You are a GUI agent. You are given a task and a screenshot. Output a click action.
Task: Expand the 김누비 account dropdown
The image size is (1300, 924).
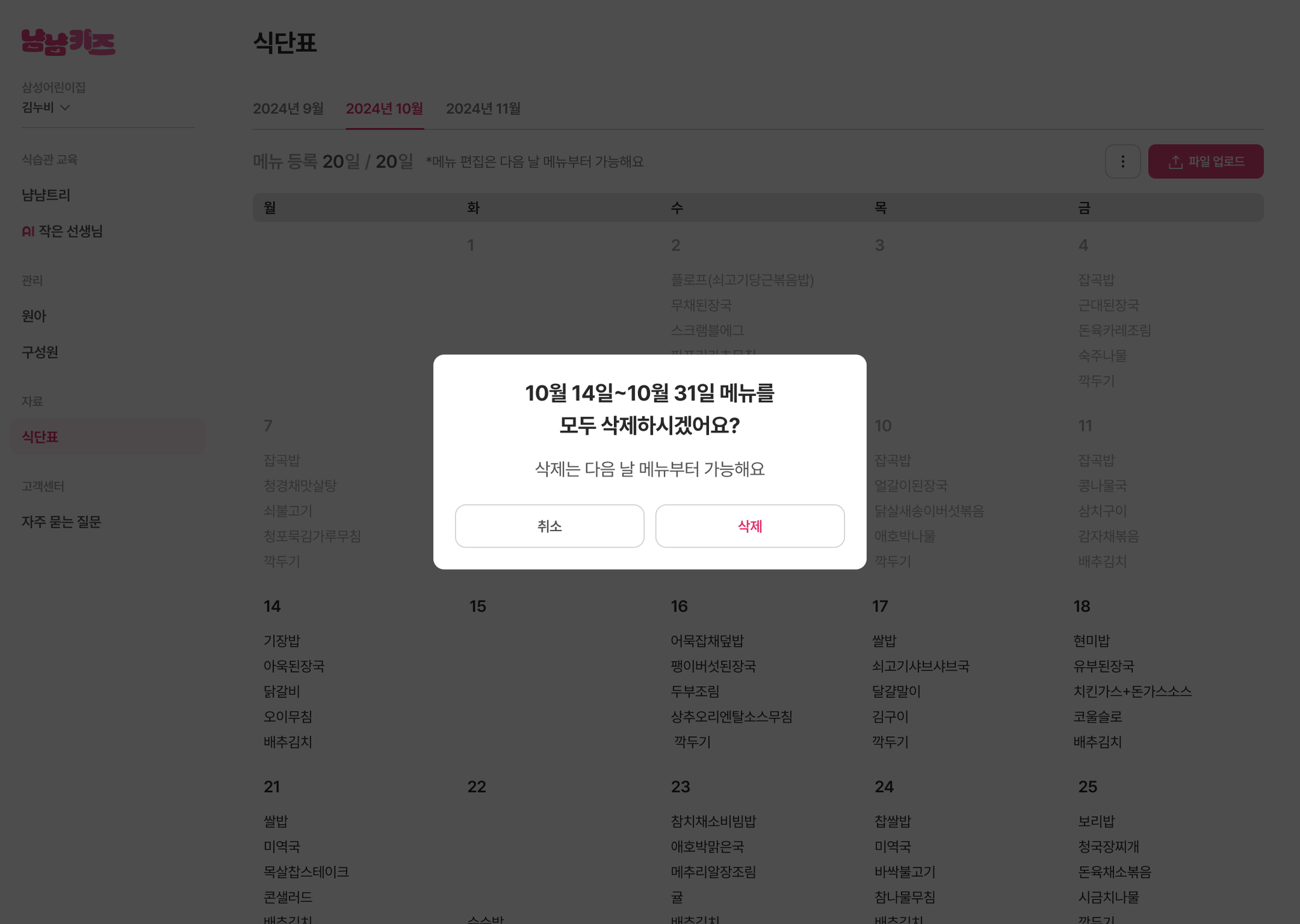click(x=46, y=107)
